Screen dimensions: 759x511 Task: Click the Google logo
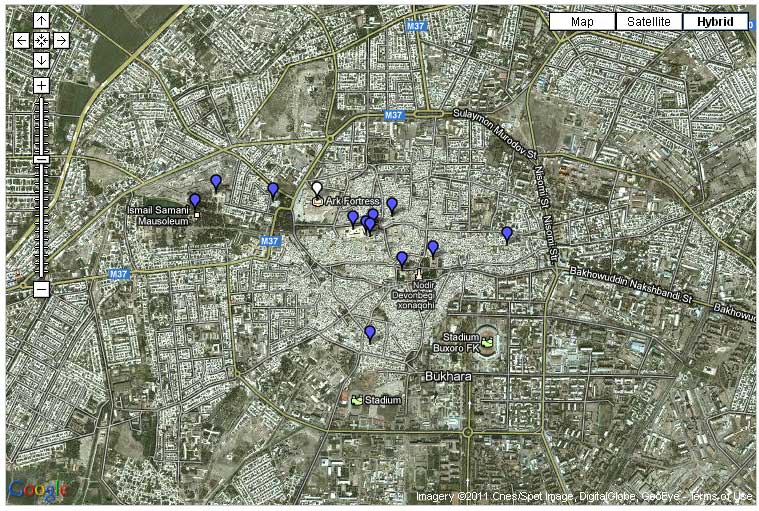tap(37, 490)
